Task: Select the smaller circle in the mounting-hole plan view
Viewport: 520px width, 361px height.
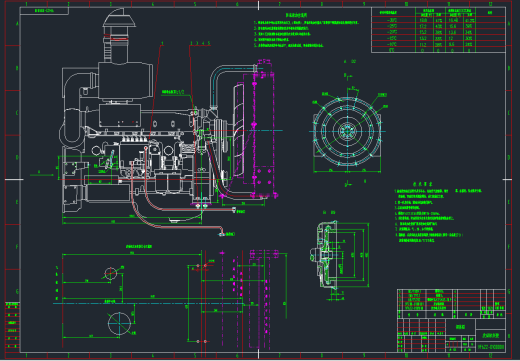Action: (111, 273)
